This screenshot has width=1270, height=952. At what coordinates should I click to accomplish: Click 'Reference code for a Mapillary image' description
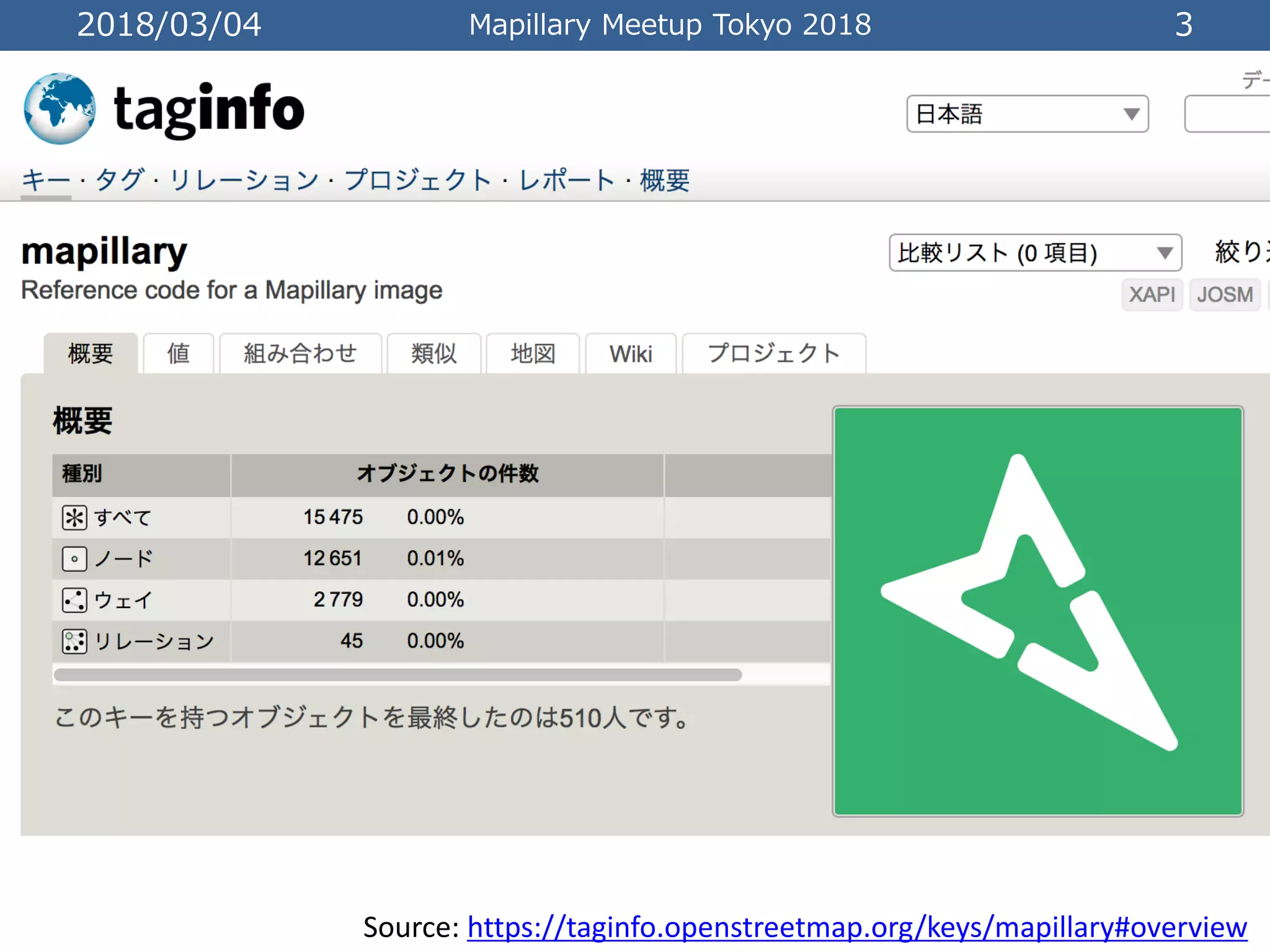(232, 291)
